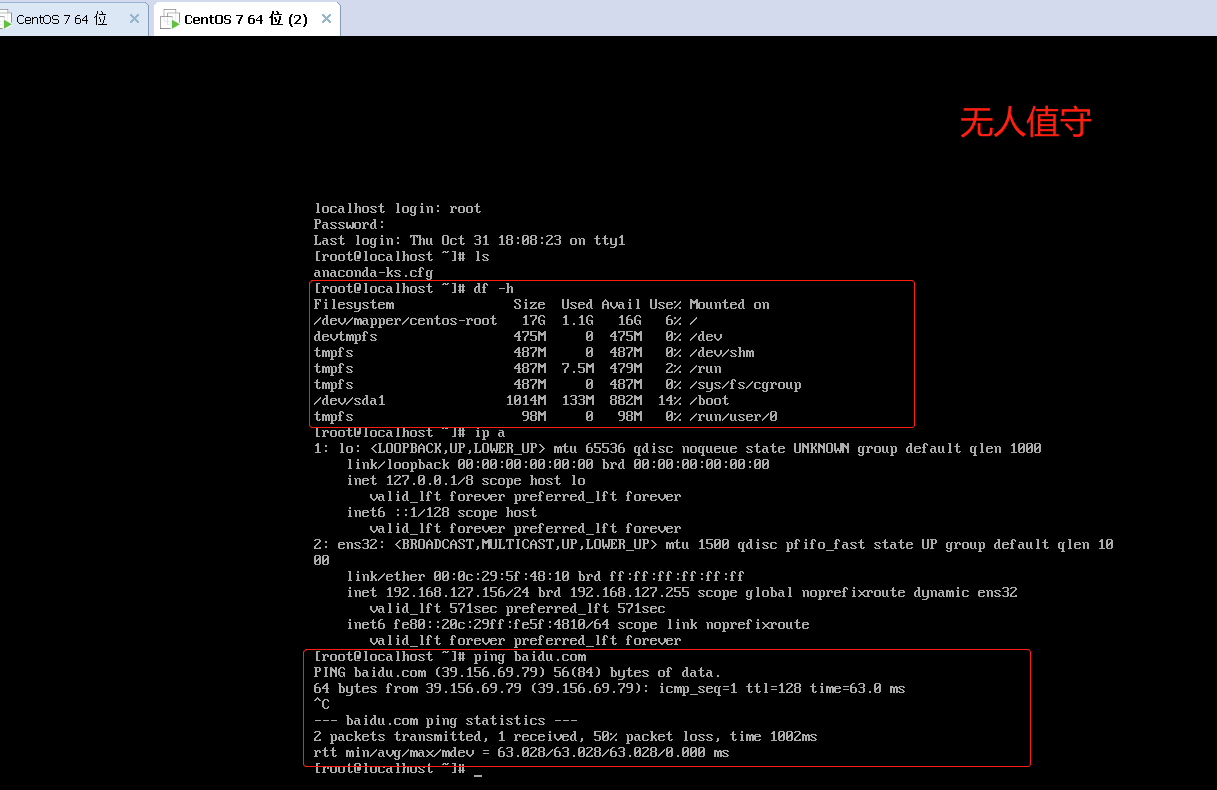Click the '17G' size value
The width and height of the screenshot is (1217, 790).
533,320
